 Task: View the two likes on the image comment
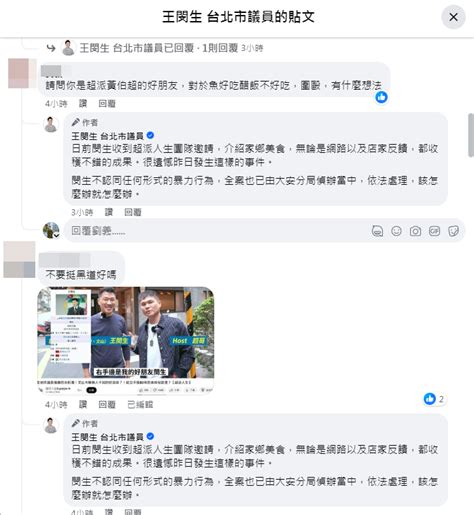(x=434, y=399)
